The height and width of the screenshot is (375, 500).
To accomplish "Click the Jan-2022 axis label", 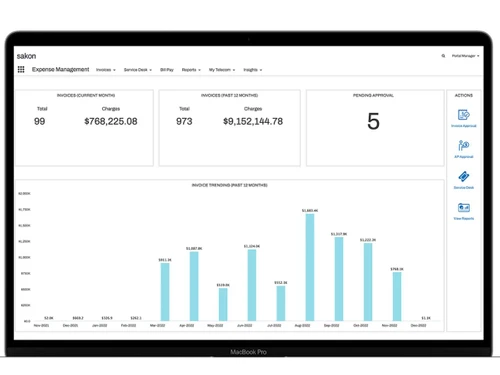I will coord(99,325).
